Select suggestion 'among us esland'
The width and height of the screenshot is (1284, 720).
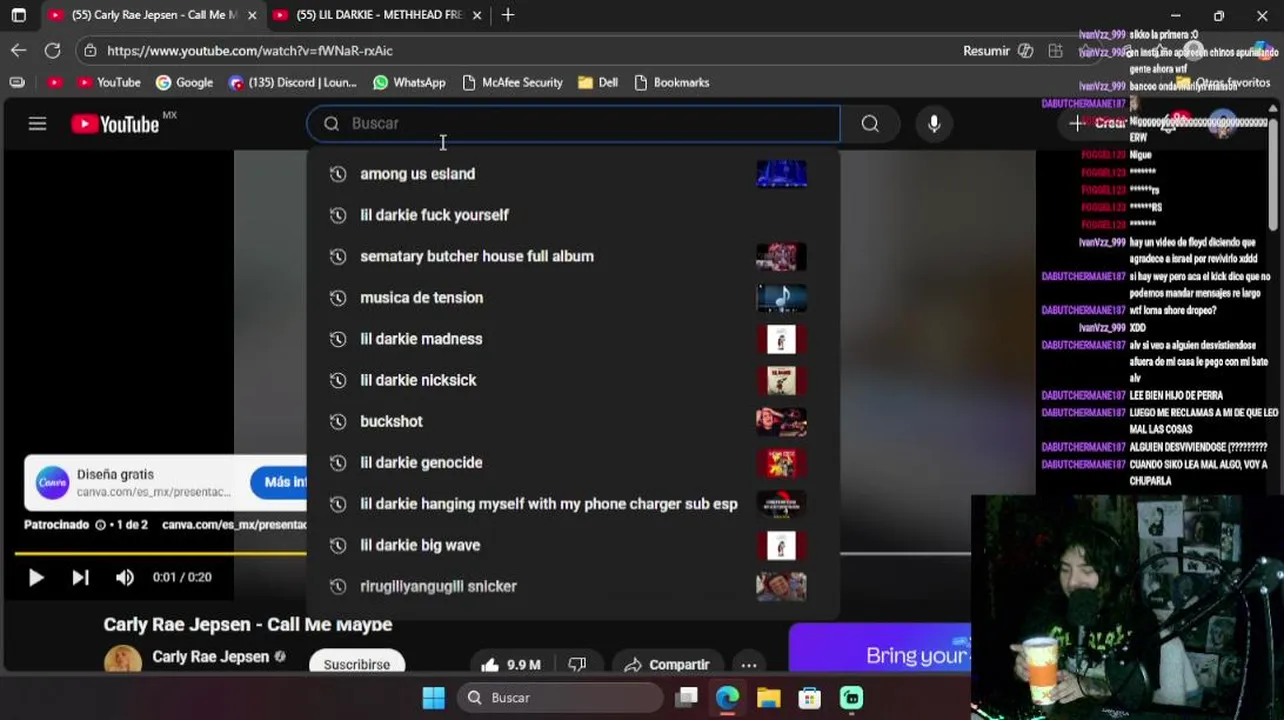[573, 174]
